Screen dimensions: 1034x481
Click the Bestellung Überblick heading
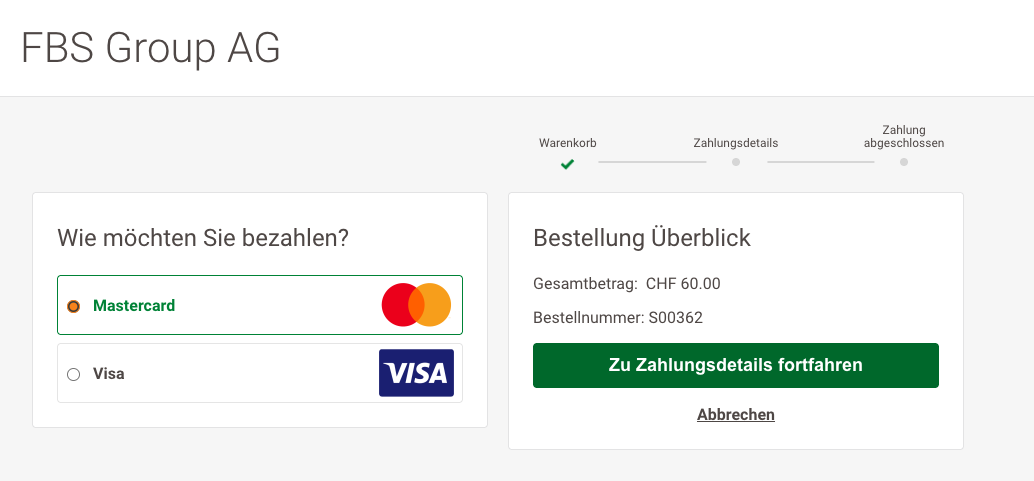point(642,238)
